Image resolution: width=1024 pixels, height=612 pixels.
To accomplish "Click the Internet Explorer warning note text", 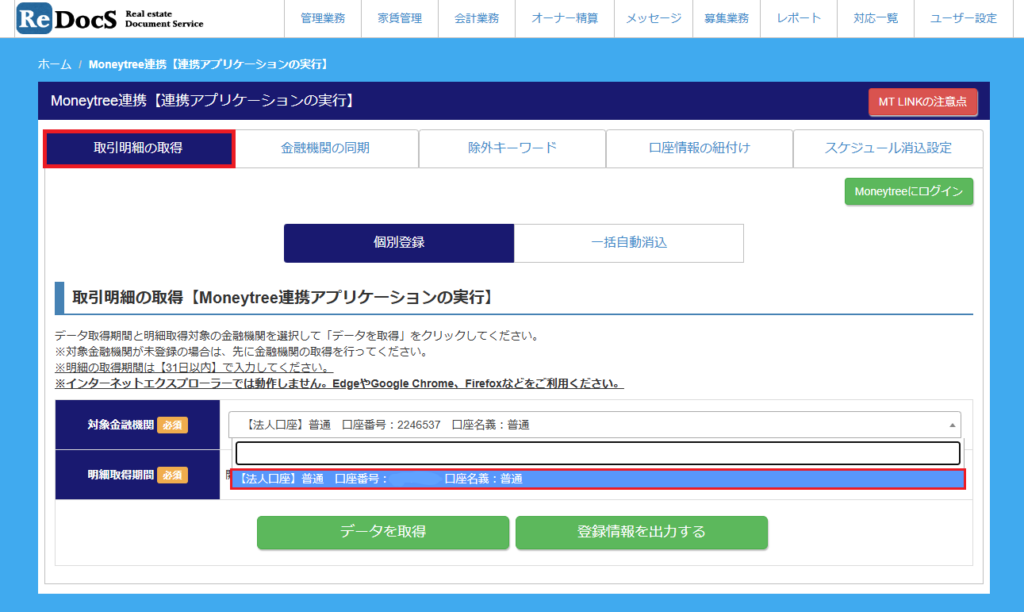I will [x=339, y=383].
